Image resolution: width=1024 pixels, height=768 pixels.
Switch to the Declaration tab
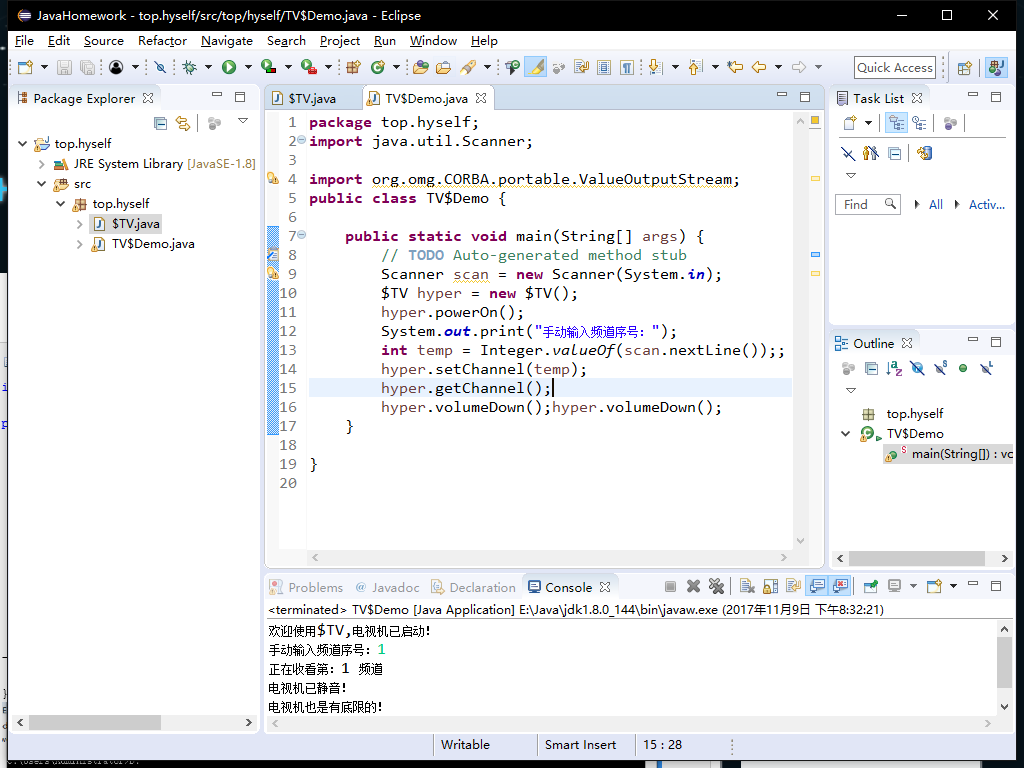click(473, 587)
